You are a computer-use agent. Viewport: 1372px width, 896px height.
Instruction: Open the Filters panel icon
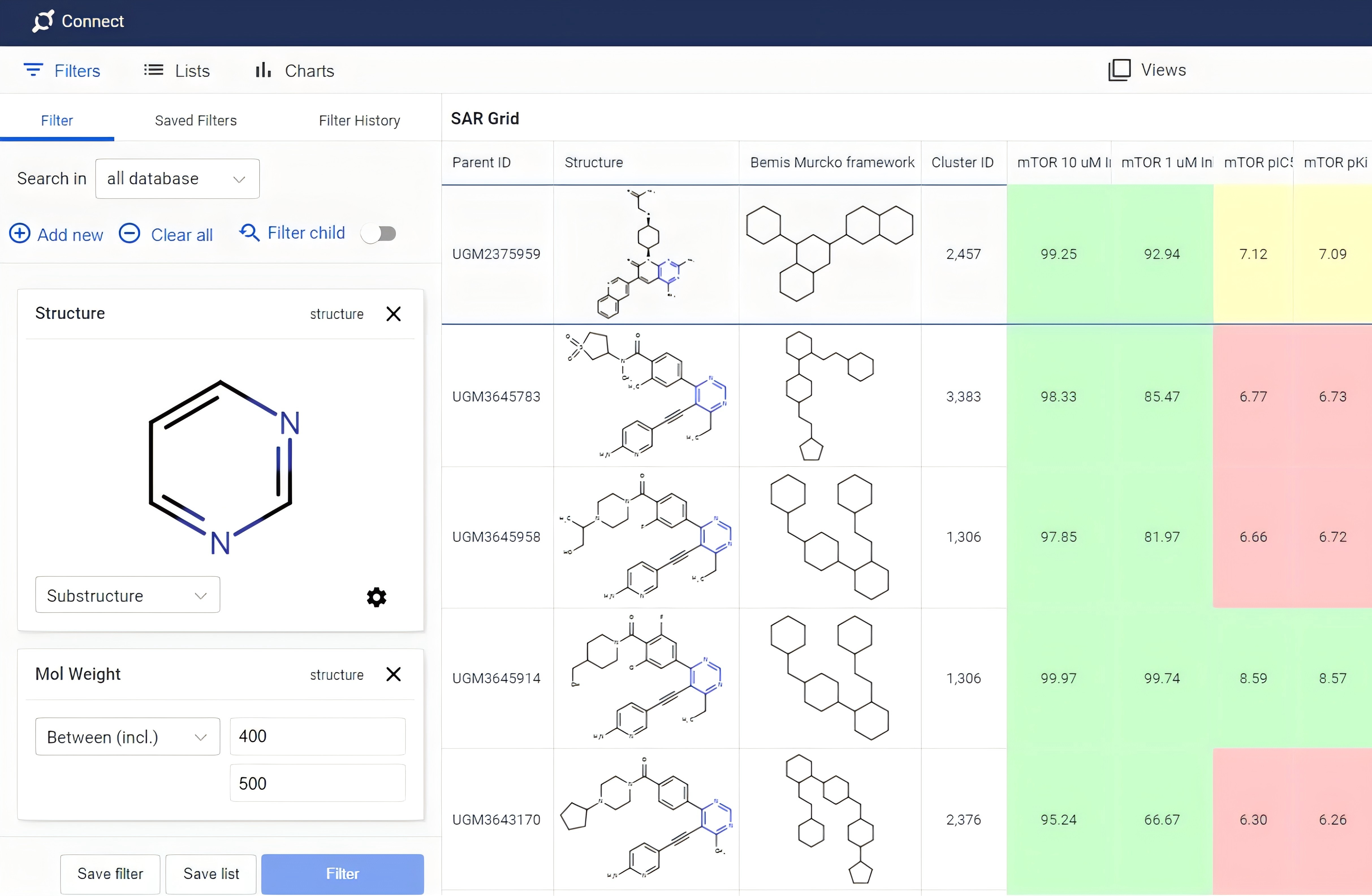point(33,70)
